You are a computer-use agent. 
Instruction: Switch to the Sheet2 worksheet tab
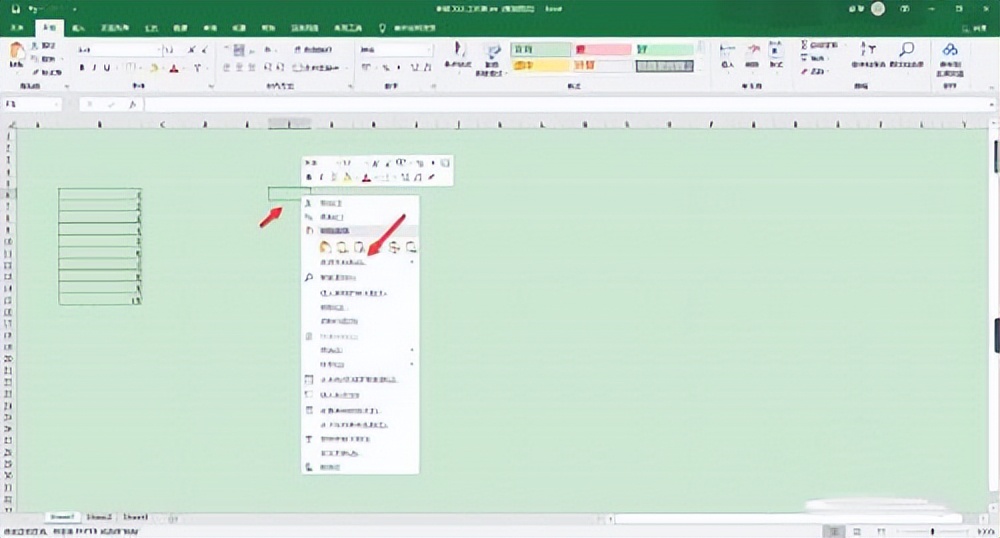pyautogui.click(x=99, y=517)
